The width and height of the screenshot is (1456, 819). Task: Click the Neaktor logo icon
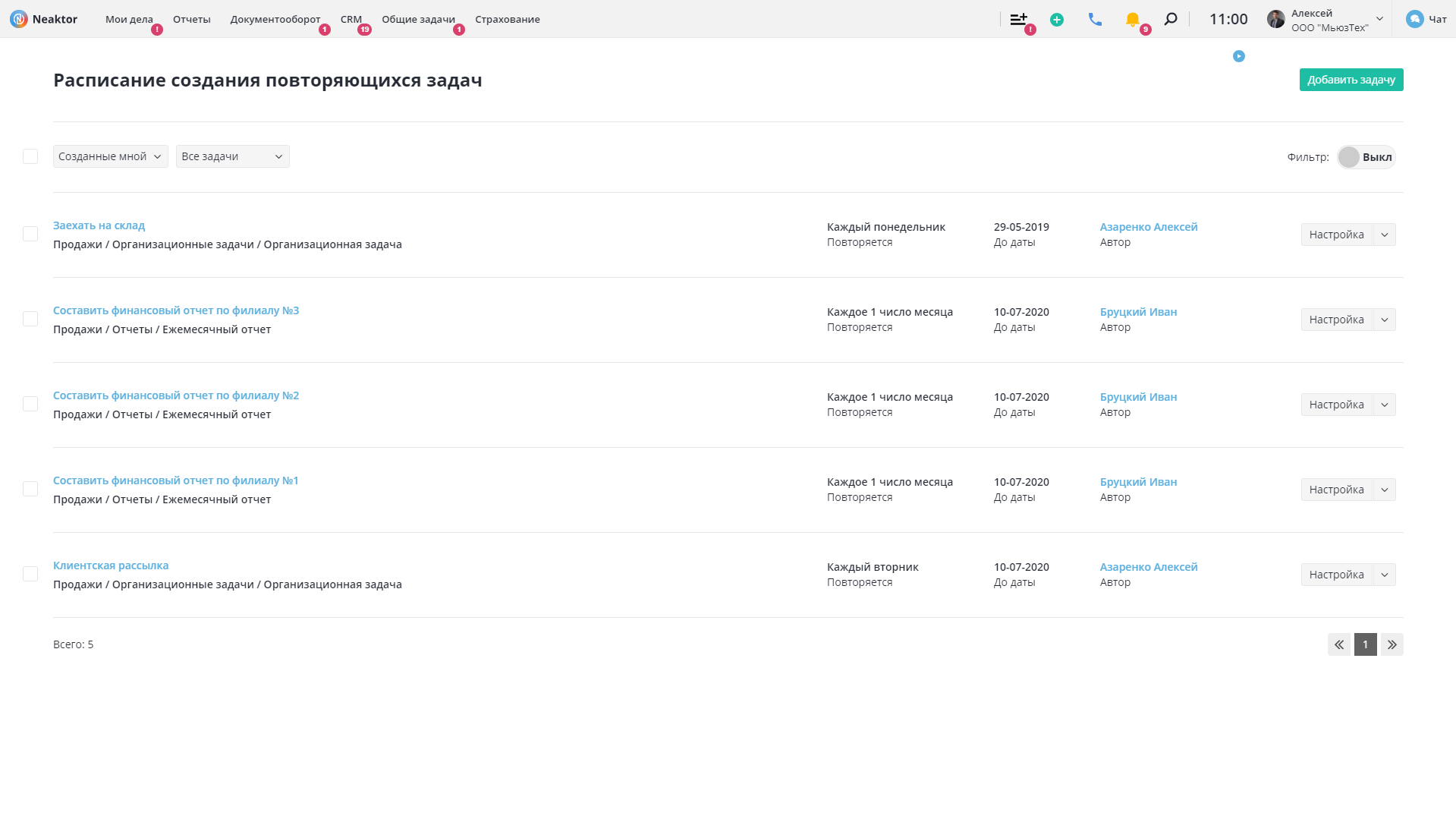pos(19,19)
